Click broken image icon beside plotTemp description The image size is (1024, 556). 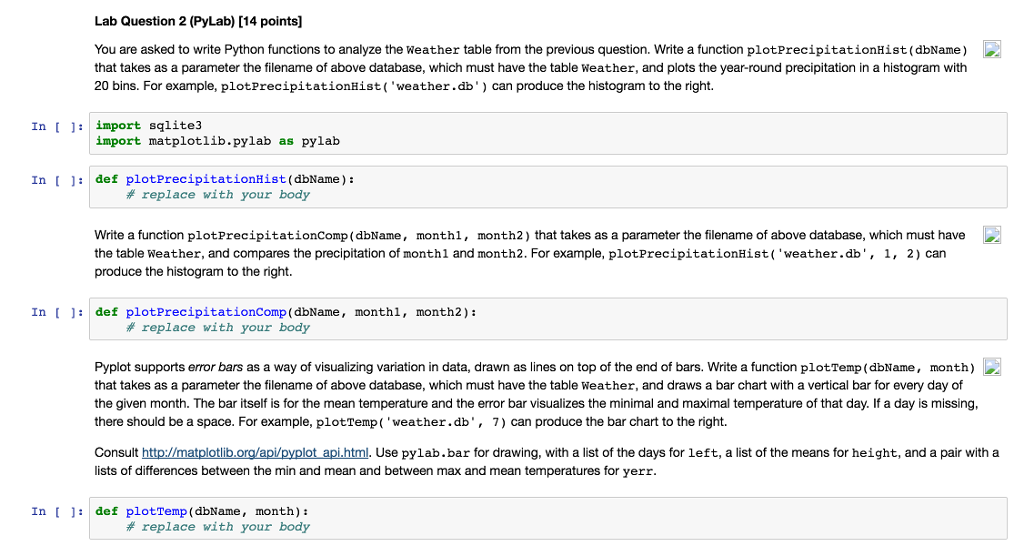pyautogui.click(x=991, y=367)
